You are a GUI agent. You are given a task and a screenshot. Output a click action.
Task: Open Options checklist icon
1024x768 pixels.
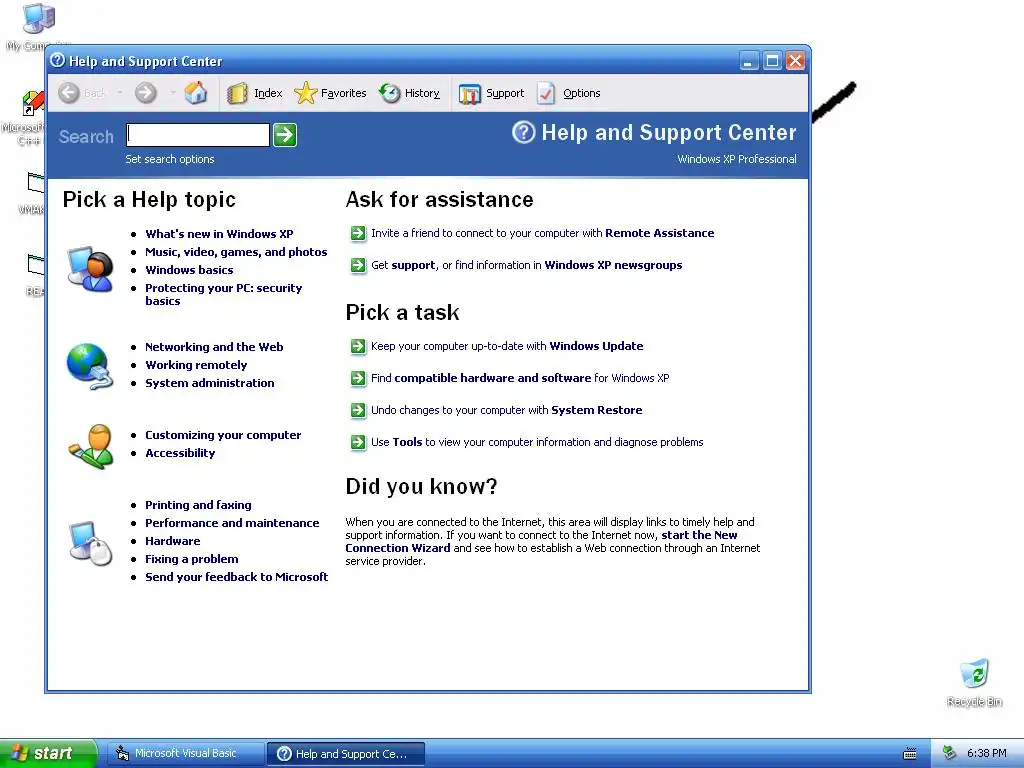[546, 93]
